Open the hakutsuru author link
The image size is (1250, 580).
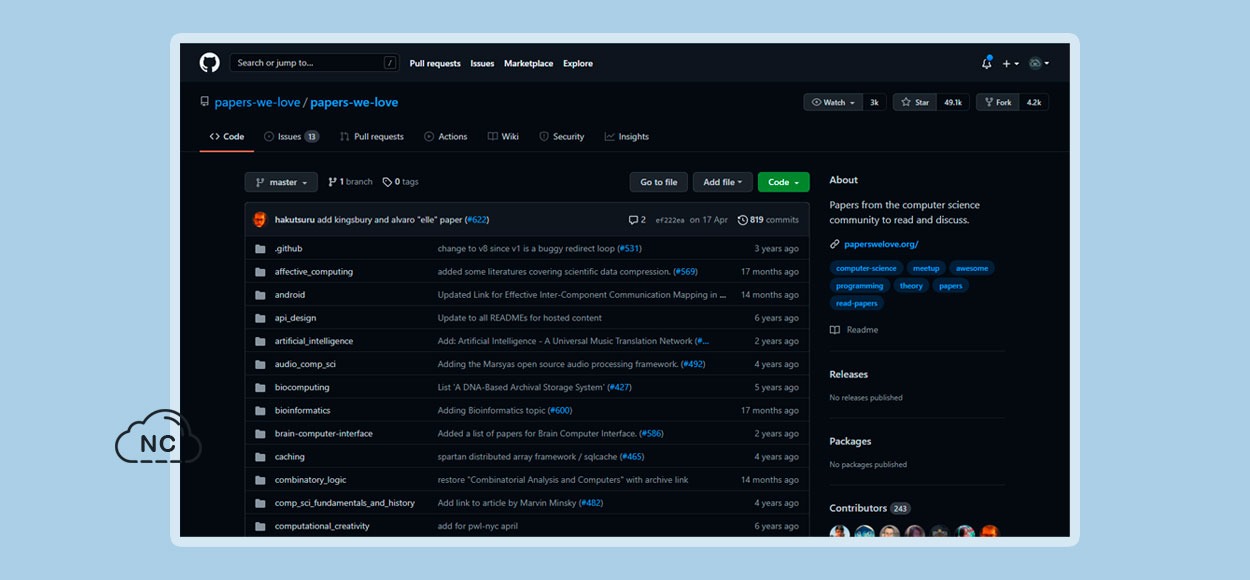(x=295, y=219)
